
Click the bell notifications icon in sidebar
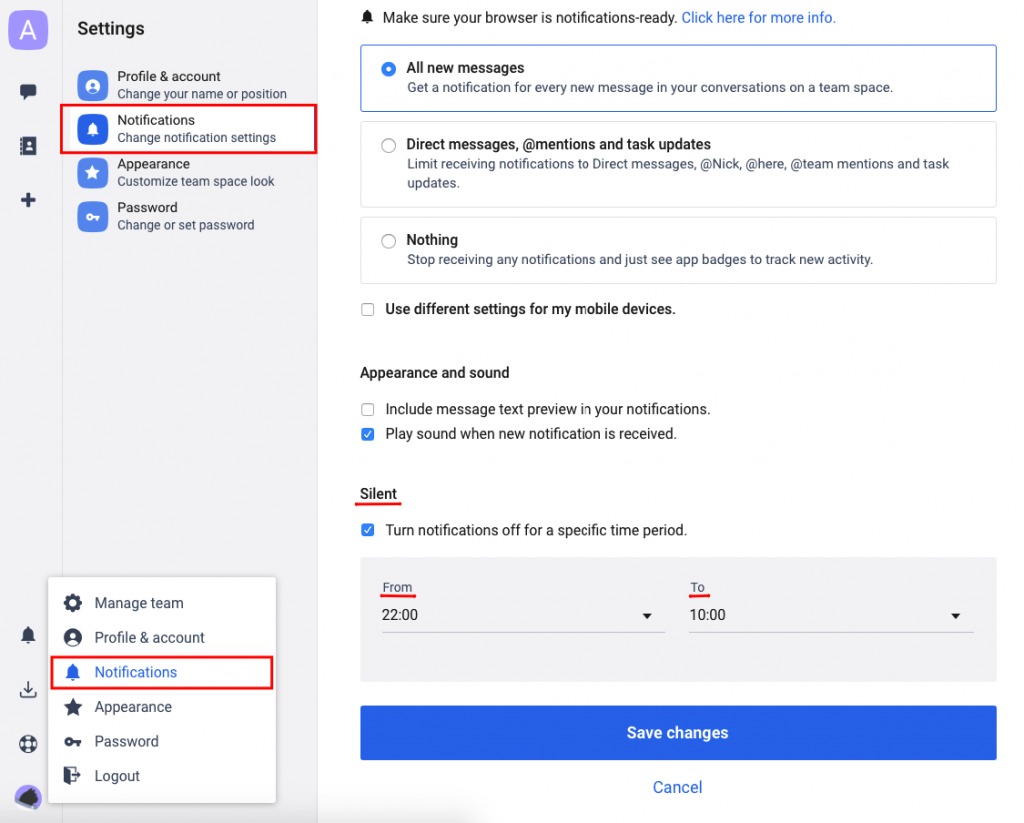(28, 634)
